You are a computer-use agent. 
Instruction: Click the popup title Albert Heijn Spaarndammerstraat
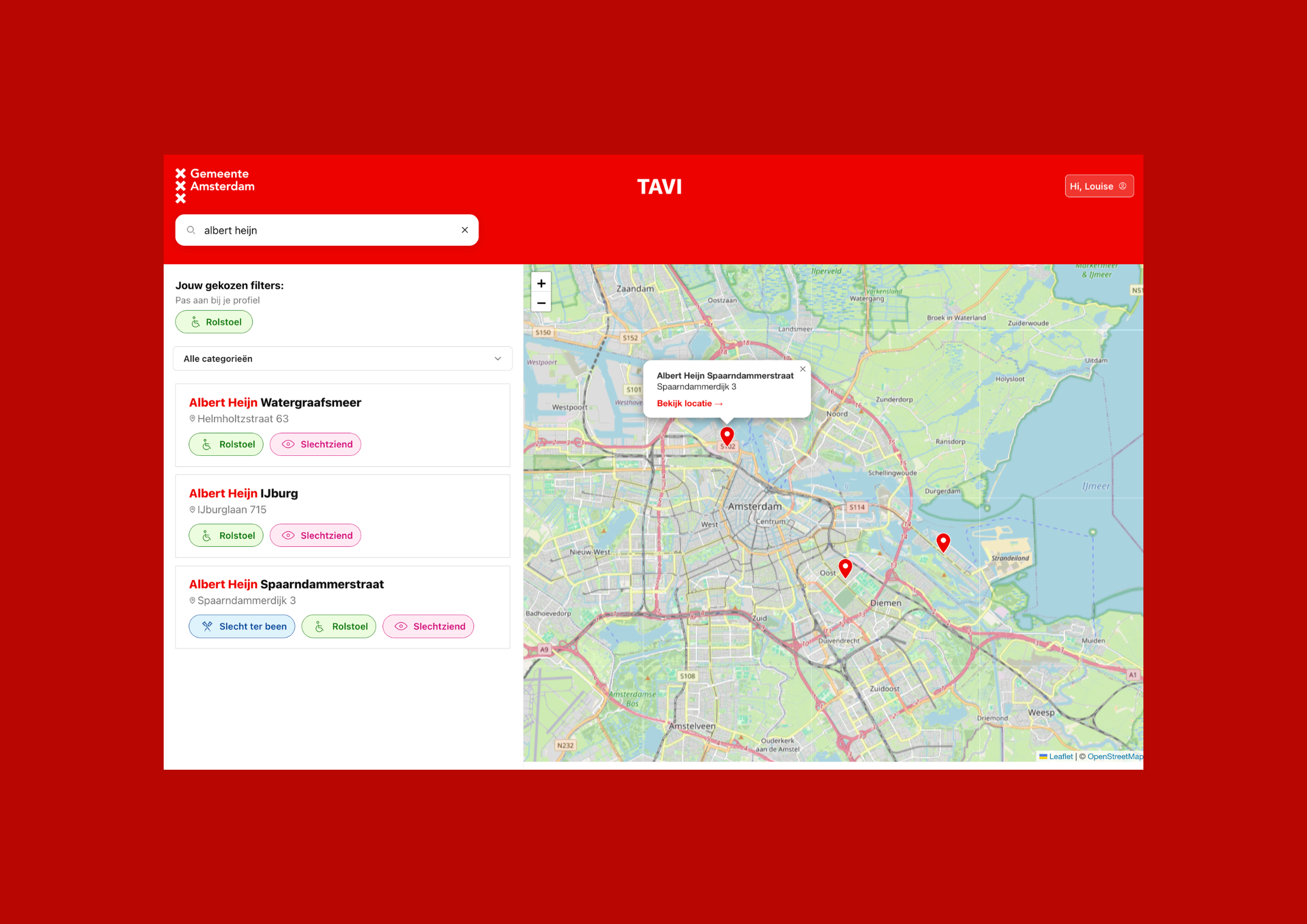[725, 376]
